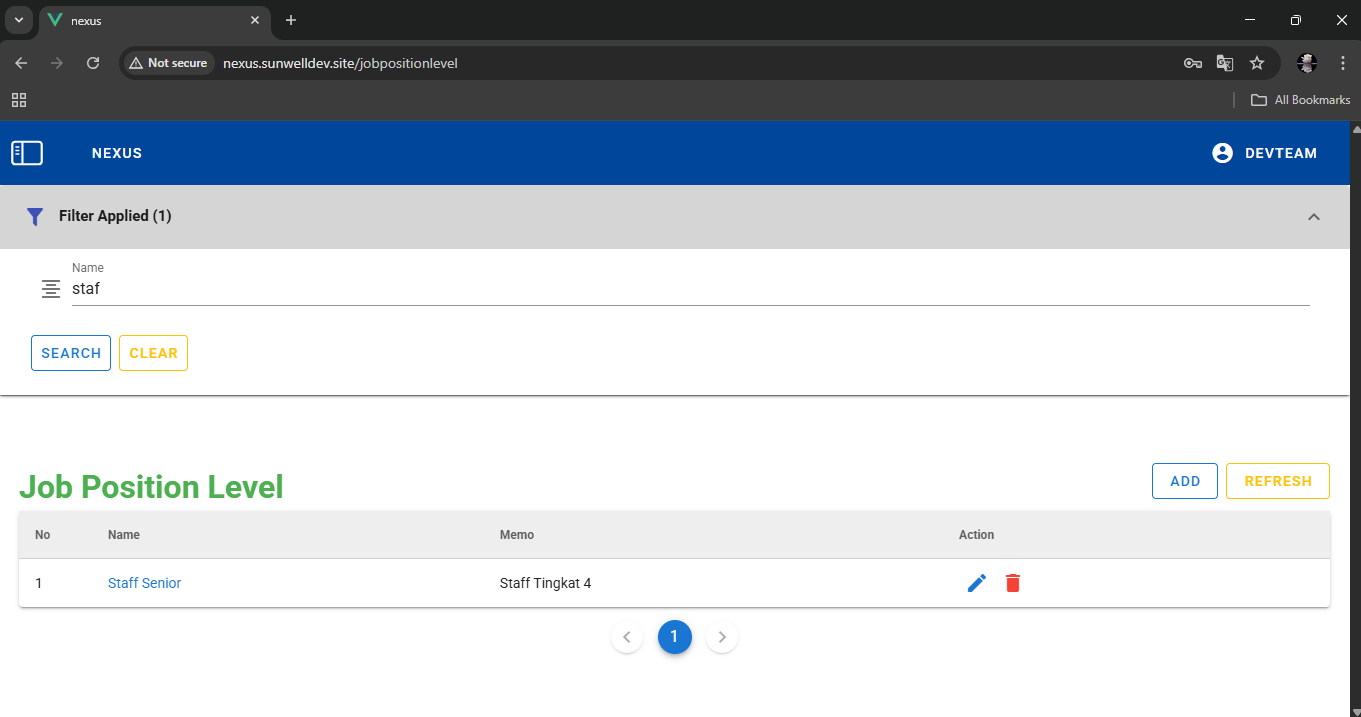Screen dimensions: 1361x717
Task: Open a new browser tab
Action: [x=291, y=20]
